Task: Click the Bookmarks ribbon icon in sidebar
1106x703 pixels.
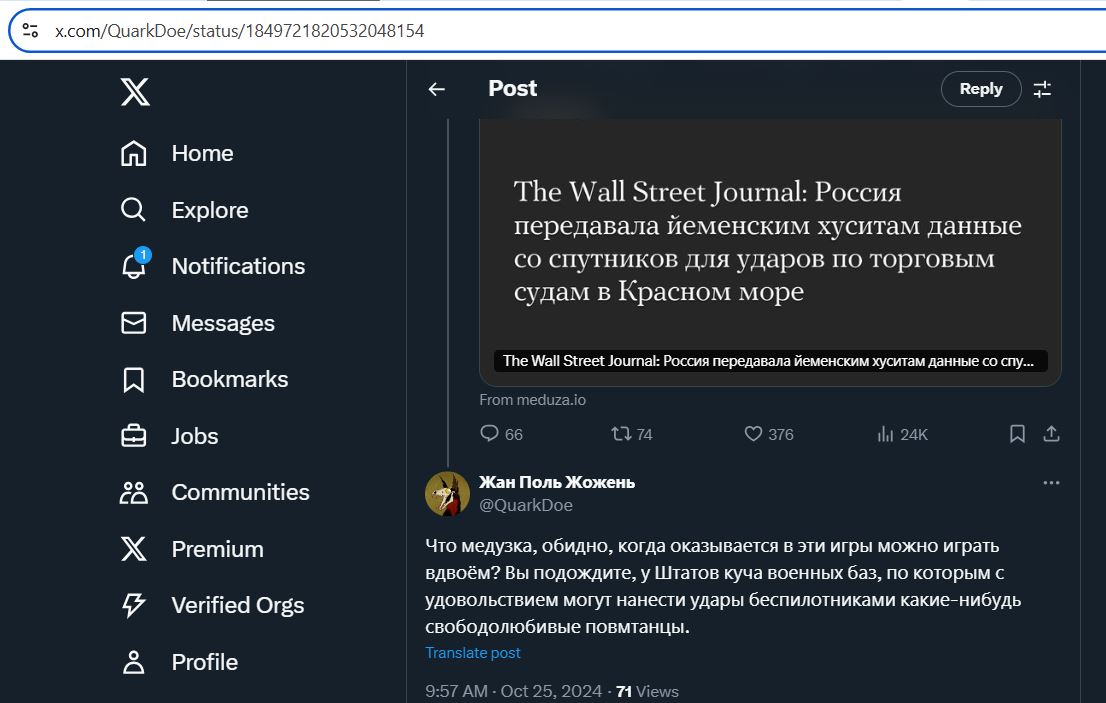Action: [x=133, y=379]
